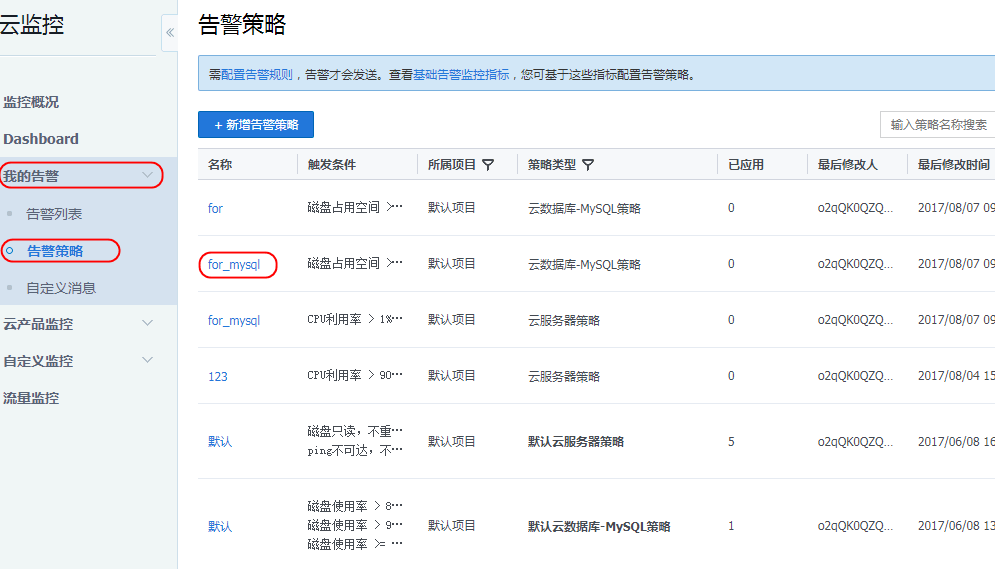
Task: Click the 新增告警策略 button
Action: (256, 124)
